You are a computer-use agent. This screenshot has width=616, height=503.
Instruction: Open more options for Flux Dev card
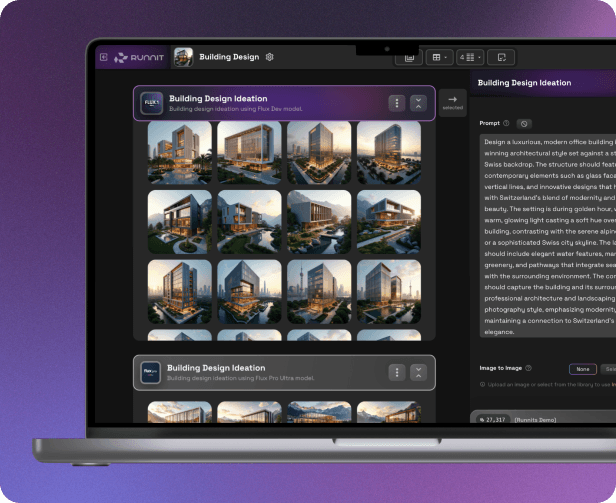tap(397, 103)
